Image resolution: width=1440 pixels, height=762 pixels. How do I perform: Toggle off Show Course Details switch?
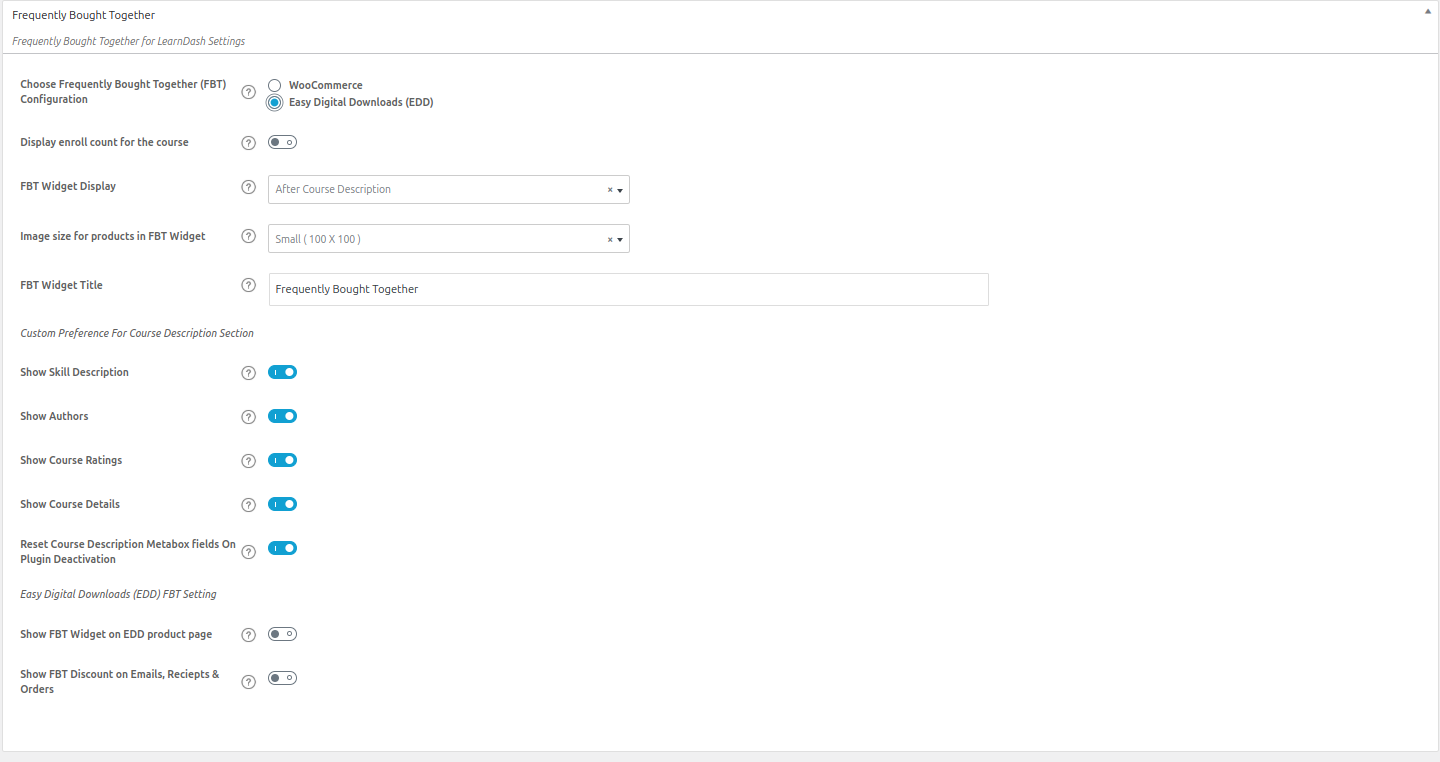click(282, 504)
